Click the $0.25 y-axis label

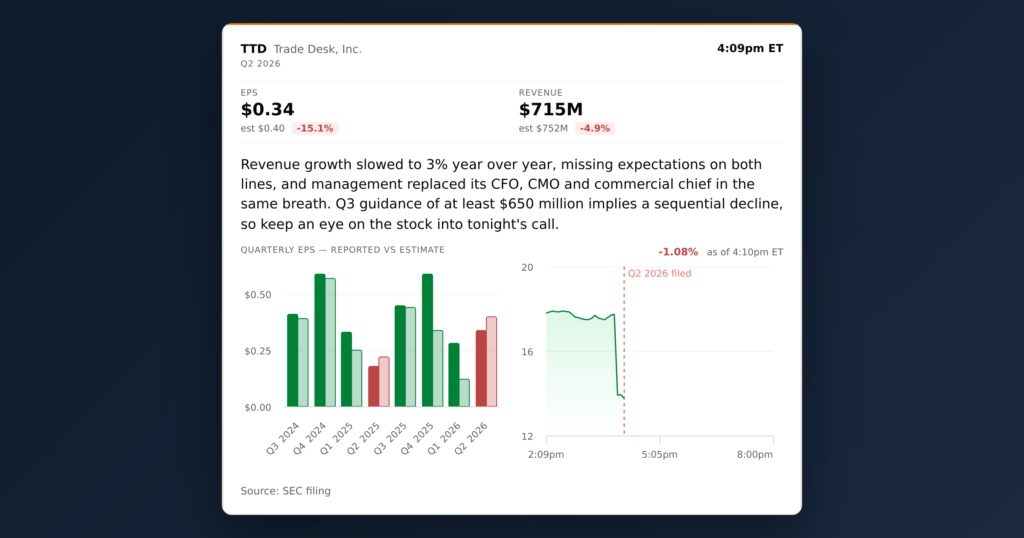pyautogui.click(x=258, y=351)
